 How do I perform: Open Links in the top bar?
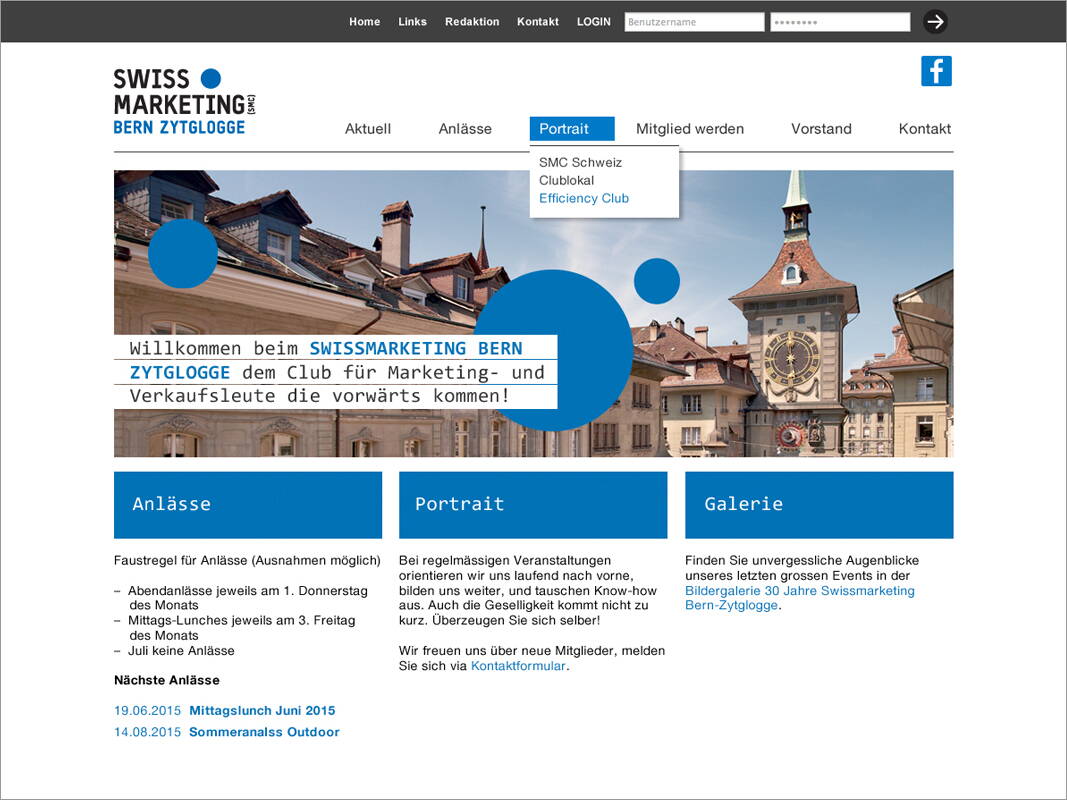[412, 22]
